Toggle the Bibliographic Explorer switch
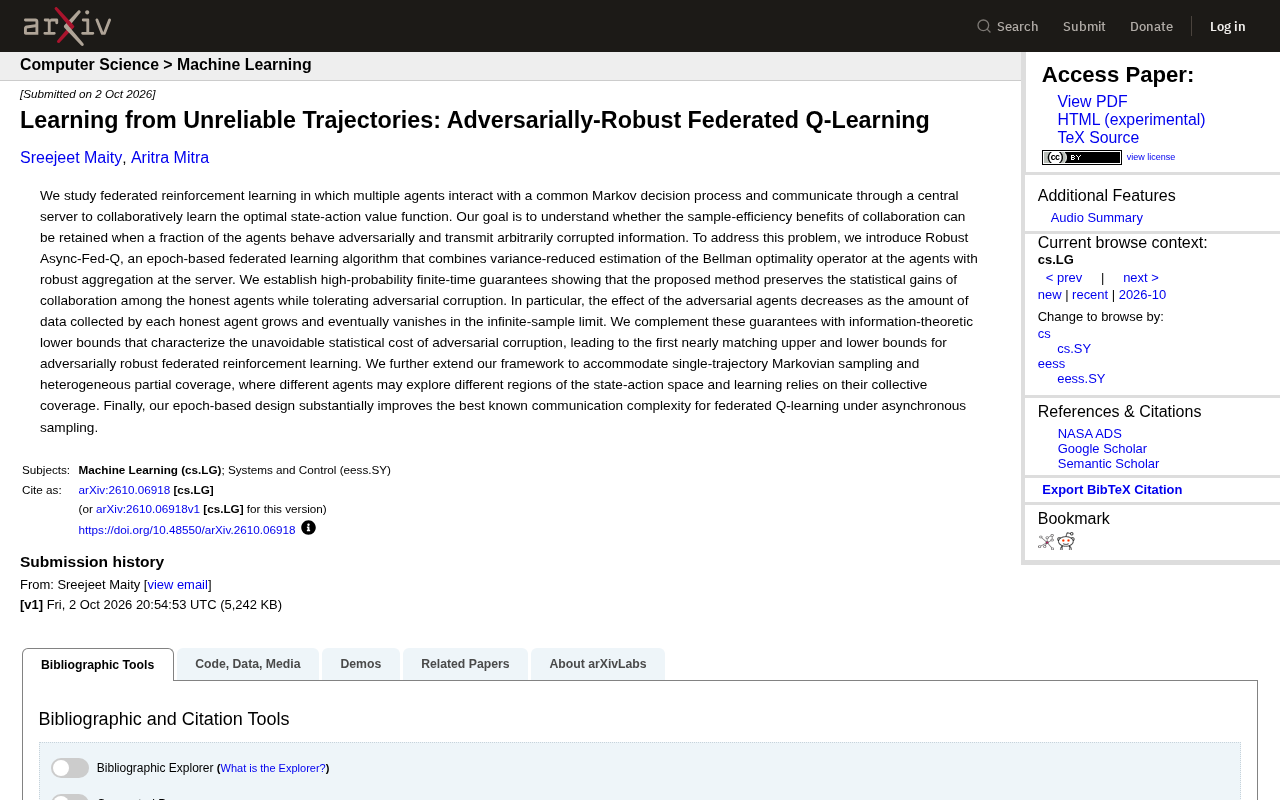The width and height of the screenshot is (1280, 800). click(70, 768)
